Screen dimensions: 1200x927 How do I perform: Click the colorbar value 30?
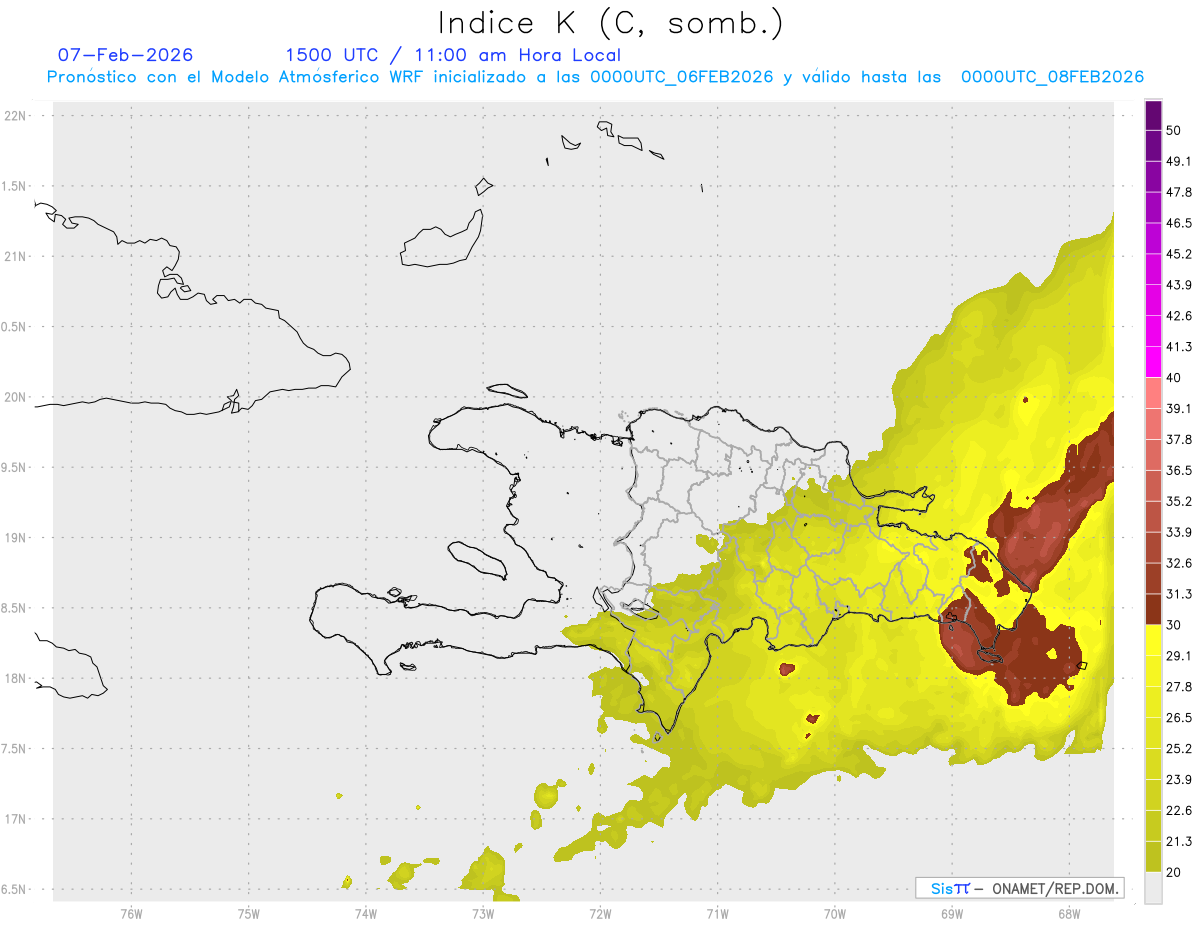pyautogui.click(x=1174, y=625)
